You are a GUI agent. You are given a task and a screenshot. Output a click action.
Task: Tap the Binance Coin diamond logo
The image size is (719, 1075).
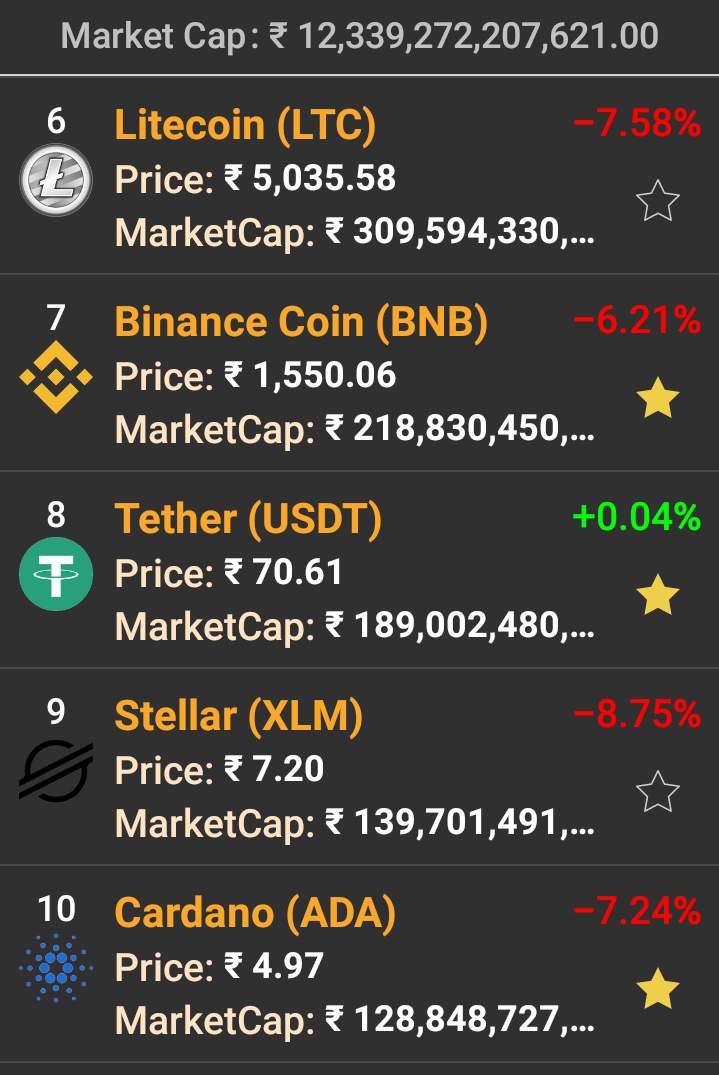coord(56,377)
